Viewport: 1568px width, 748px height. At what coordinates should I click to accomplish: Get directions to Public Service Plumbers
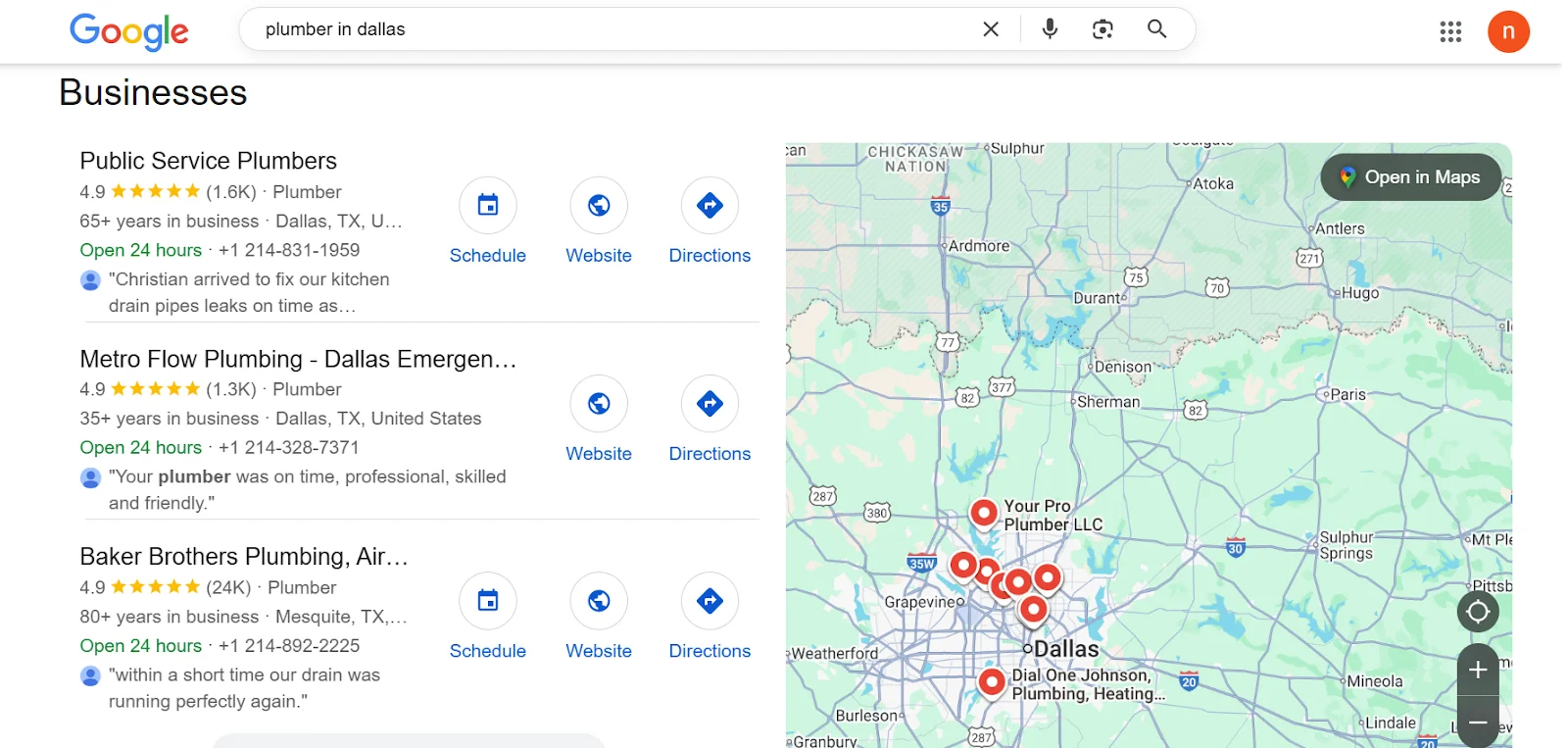(x=710, y=222)
